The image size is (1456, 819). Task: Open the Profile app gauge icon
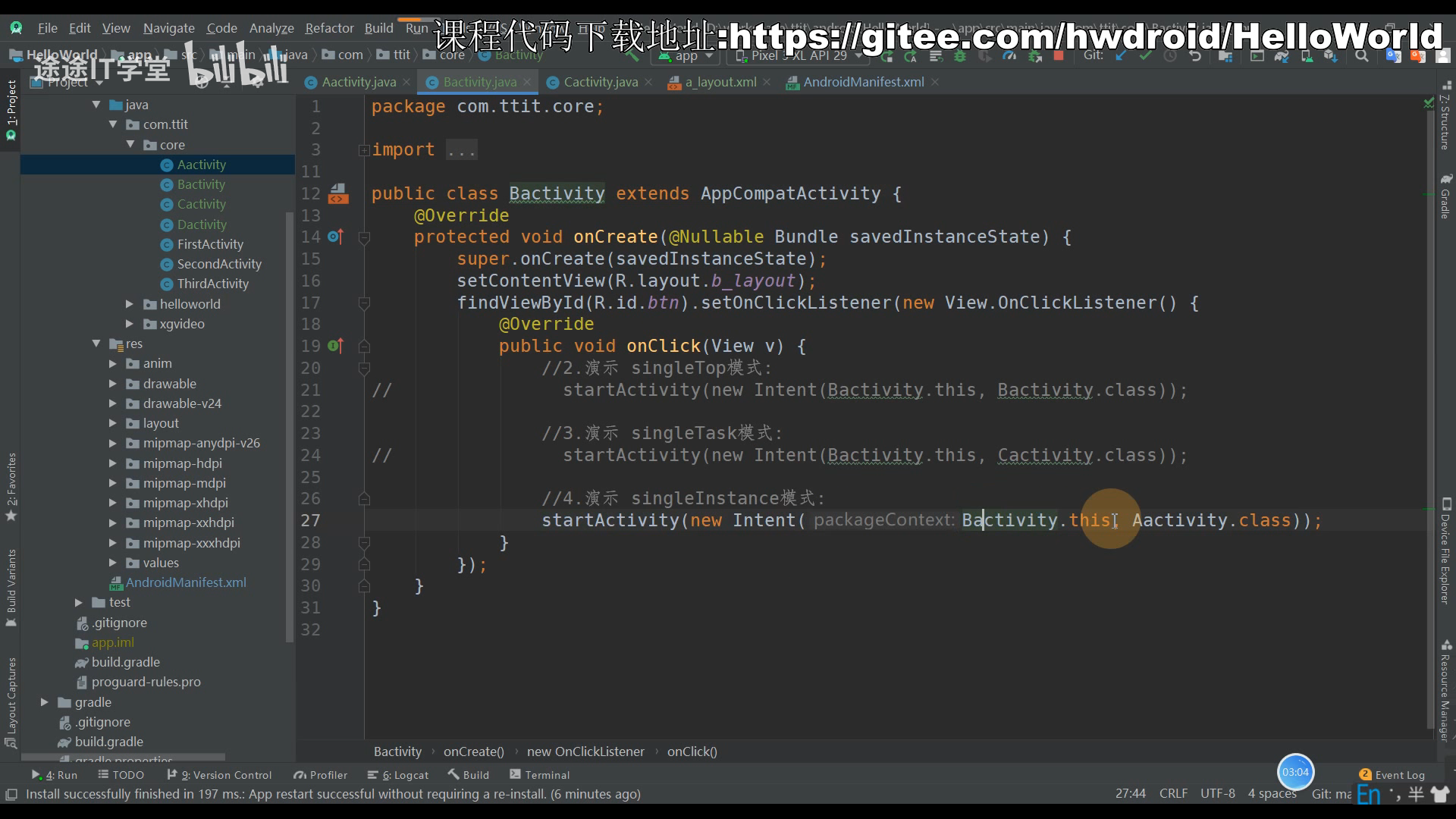pyautogui.click(x=1009, y=56)
